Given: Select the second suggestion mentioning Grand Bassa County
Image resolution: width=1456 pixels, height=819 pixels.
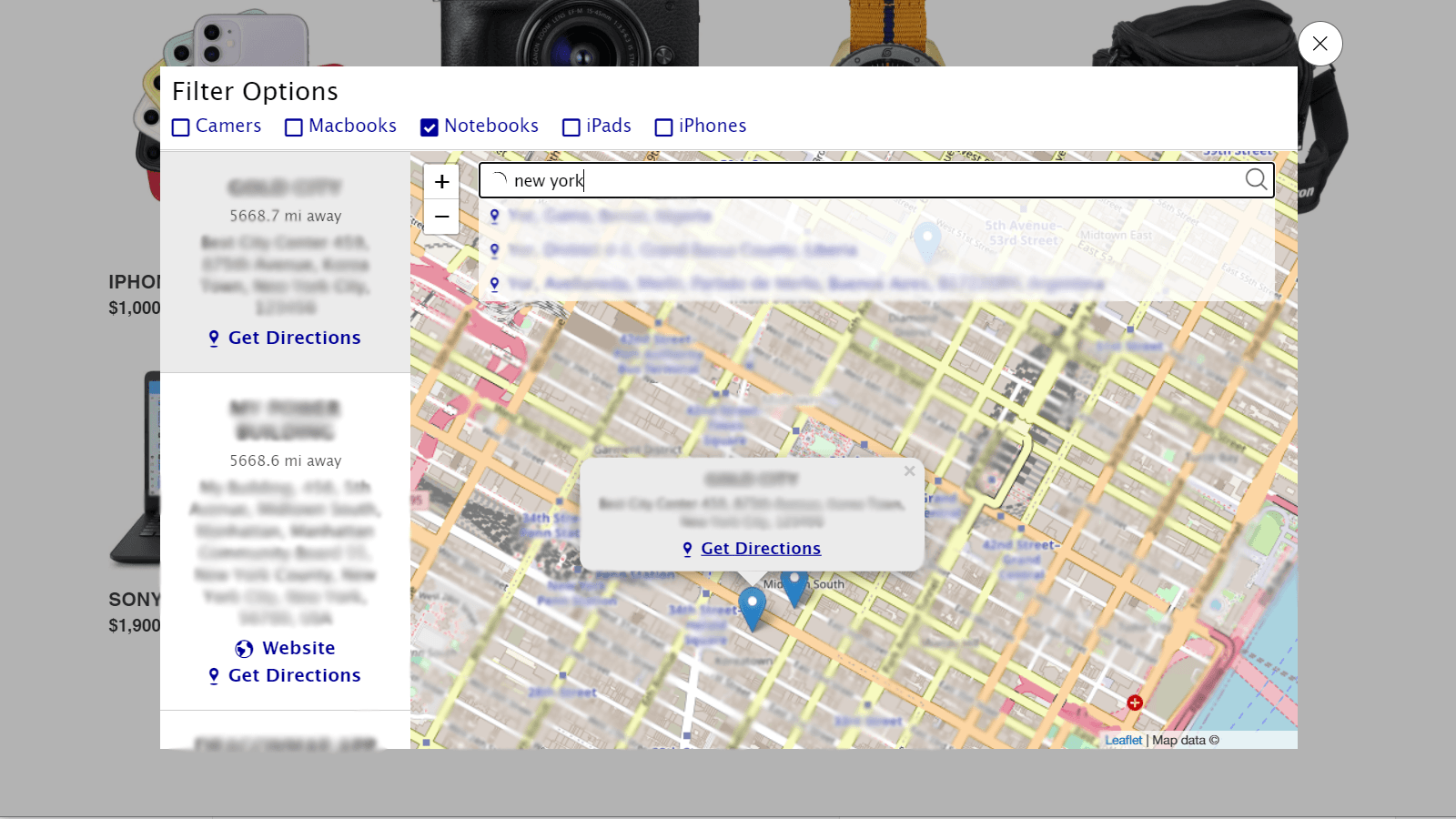Looking at the screenshot, I should click(682, 249).
